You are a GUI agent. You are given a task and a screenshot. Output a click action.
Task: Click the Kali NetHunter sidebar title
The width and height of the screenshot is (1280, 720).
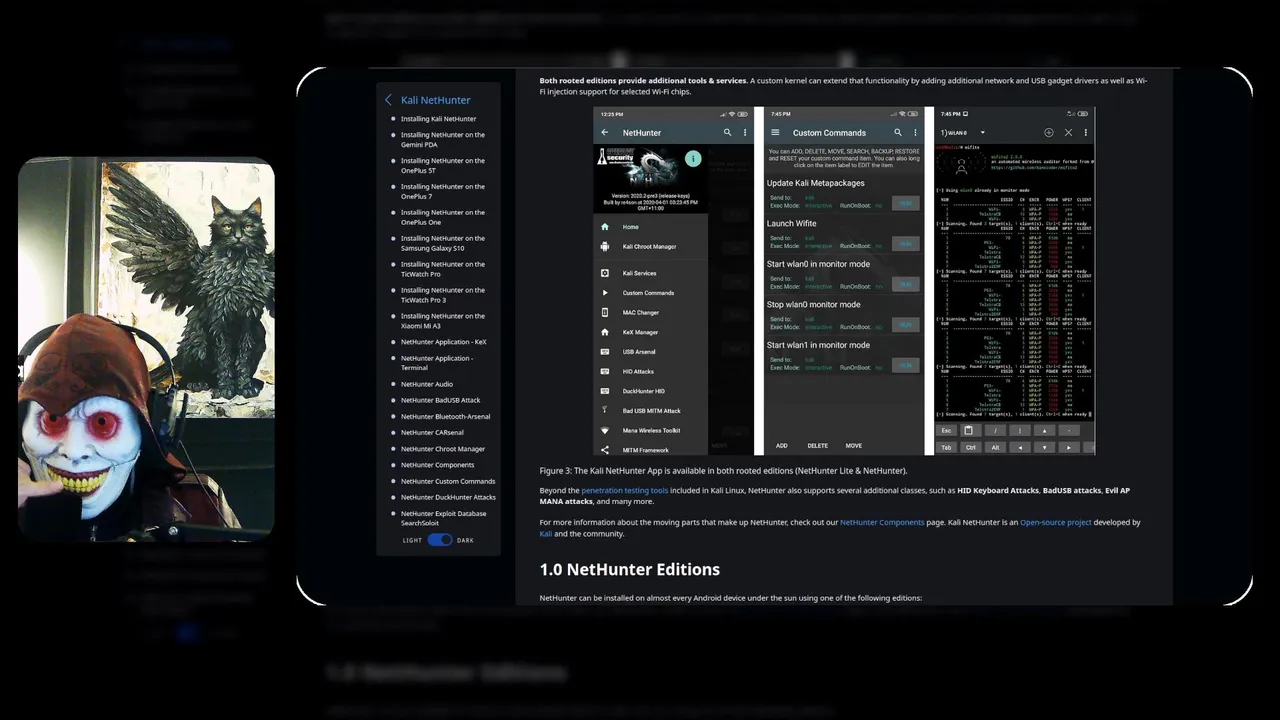(435, 100)
